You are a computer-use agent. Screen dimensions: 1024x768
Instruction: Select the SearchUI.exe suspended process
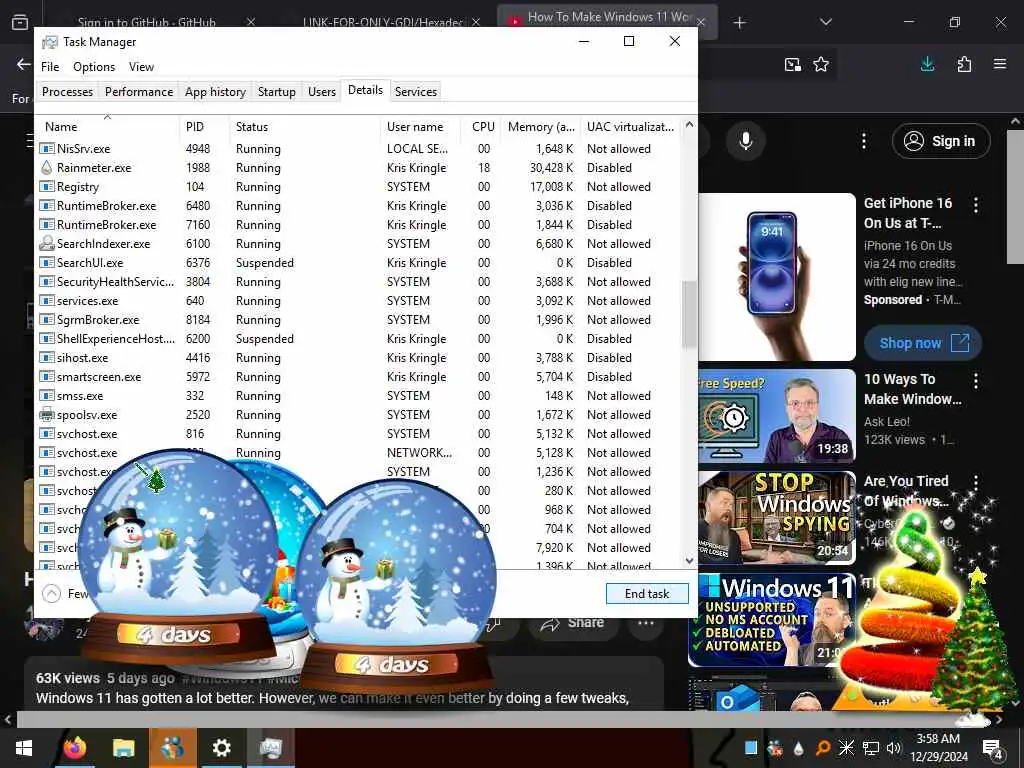point(358,263)
